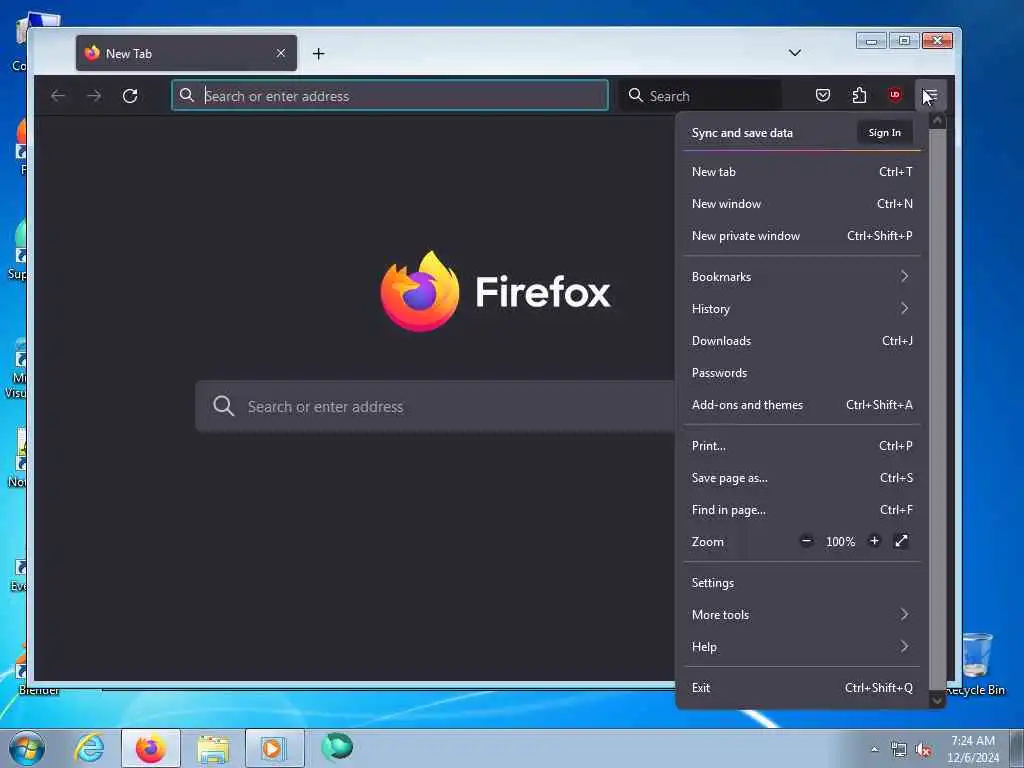Open Sync and save data
Screen dimensions: 1024x768
pos(742,133)
